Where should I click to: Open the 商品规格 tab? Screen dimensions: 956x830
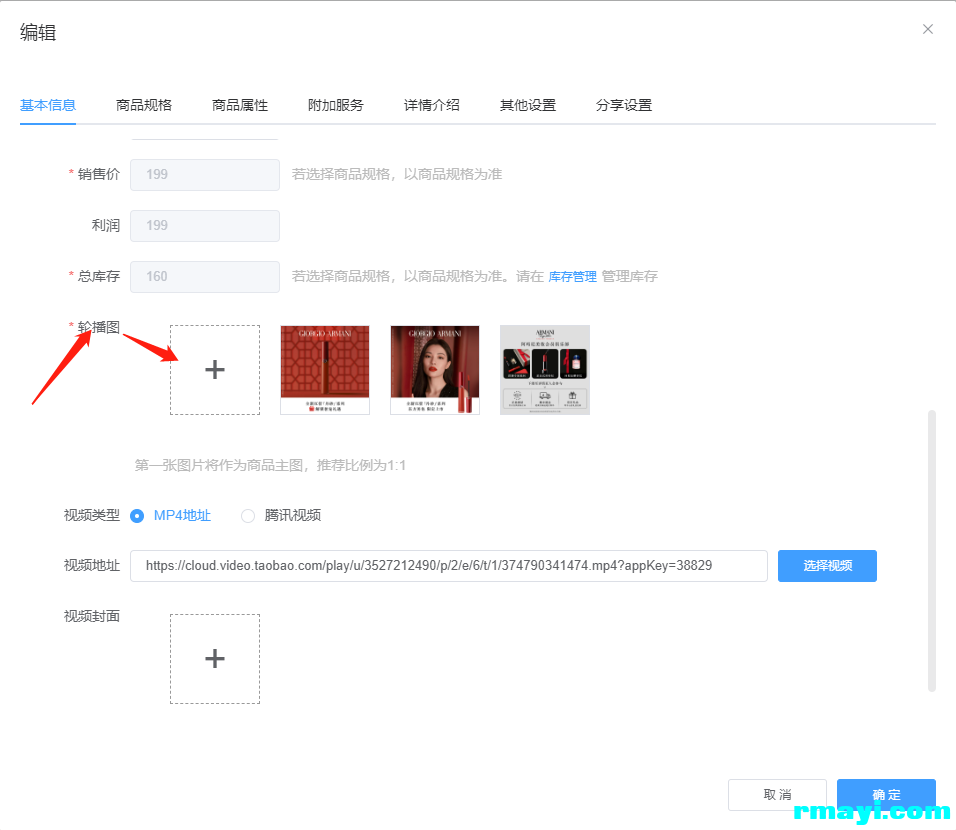[144, 105]
